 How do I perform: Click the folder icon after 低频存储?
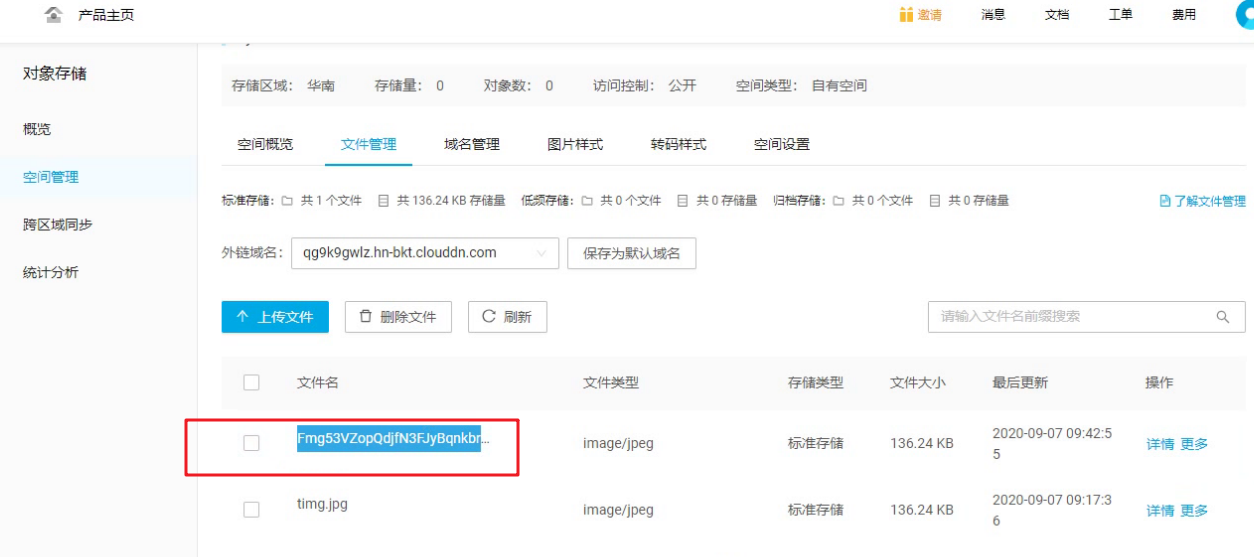coord(587,201)
